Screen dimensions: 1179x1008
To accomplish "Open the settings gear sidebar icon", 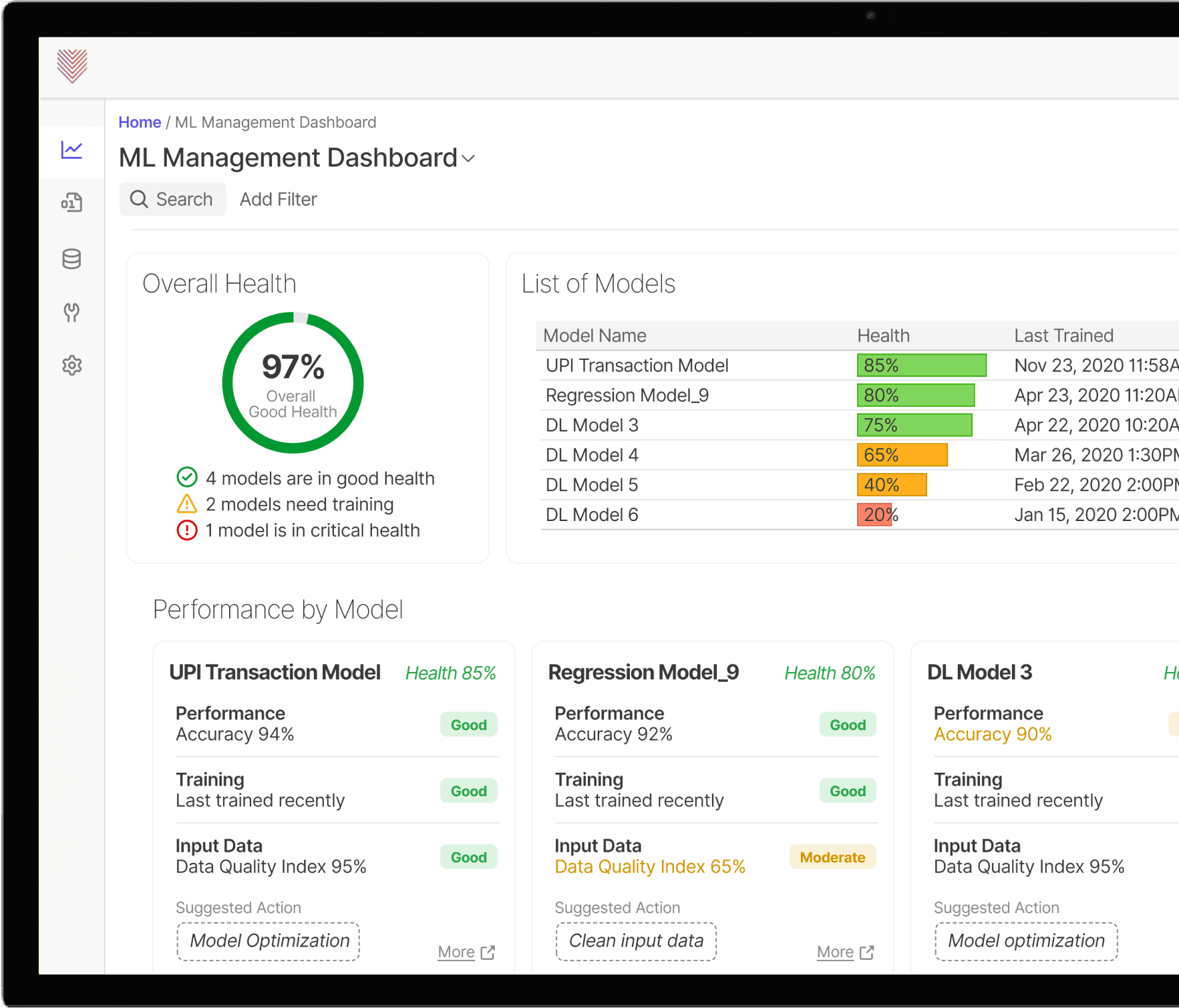I will point(71,365).
